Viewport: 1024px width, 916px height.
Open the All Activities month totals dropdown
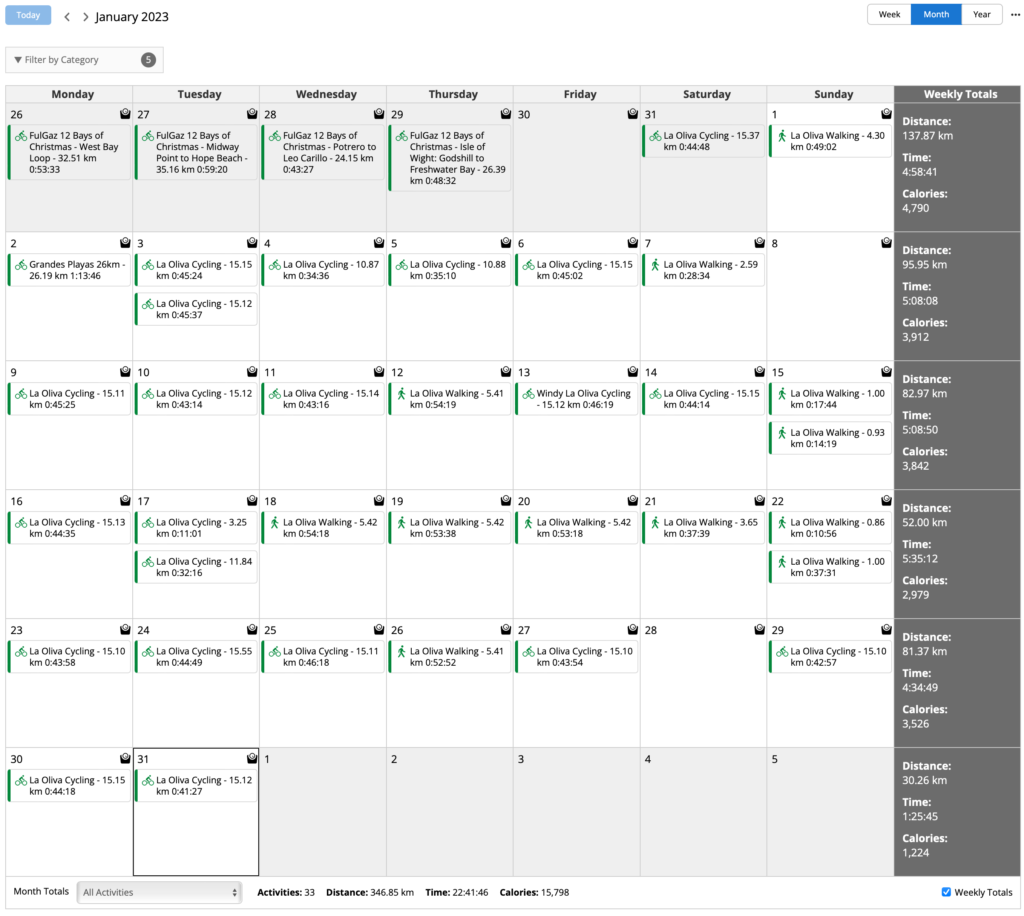pos(160,892)
